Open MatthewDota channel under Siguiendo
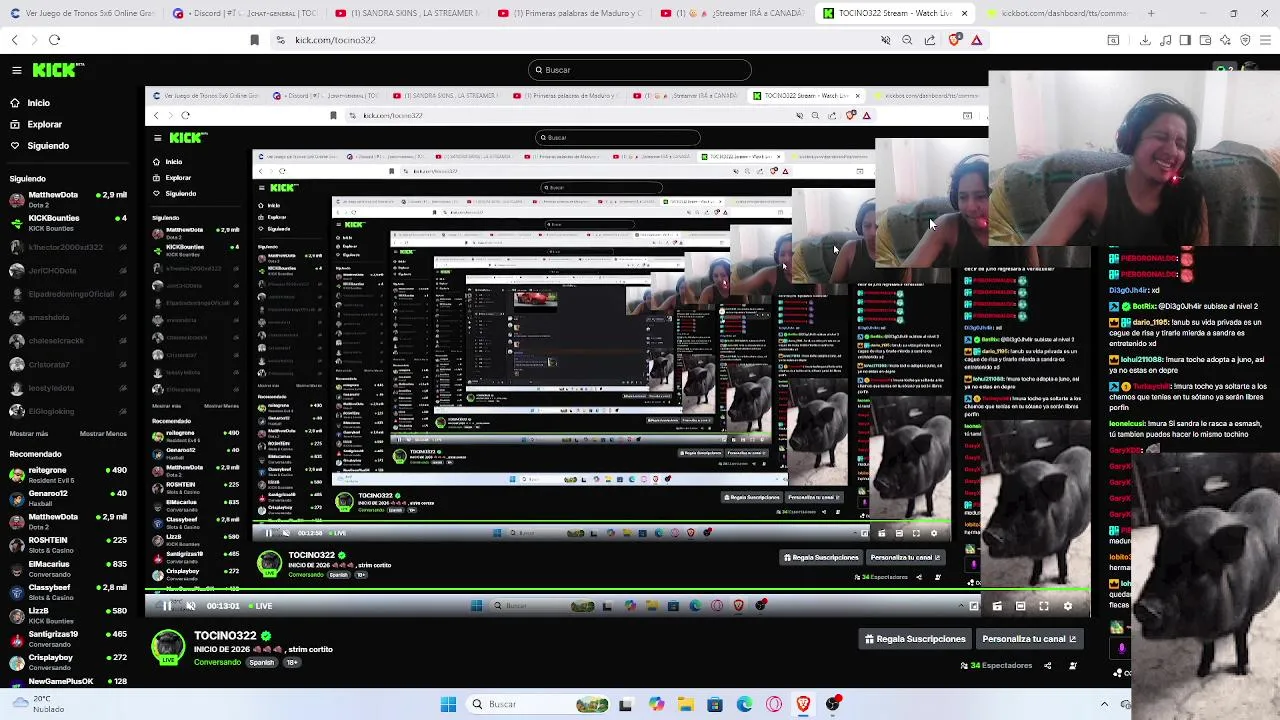The image size is (1280, 720). [x=66, y=200]
